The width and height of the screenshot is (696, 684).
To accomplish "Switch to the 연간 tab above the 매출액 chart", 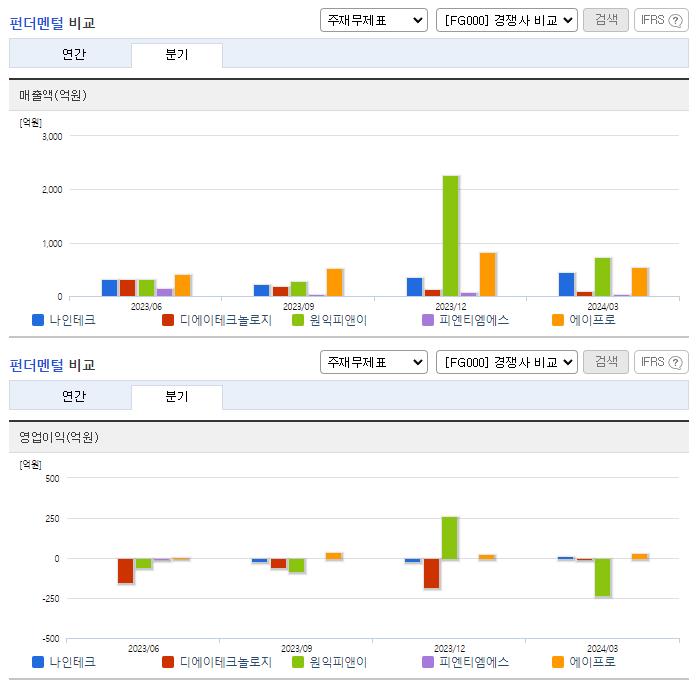I will [x=74, y=54].
